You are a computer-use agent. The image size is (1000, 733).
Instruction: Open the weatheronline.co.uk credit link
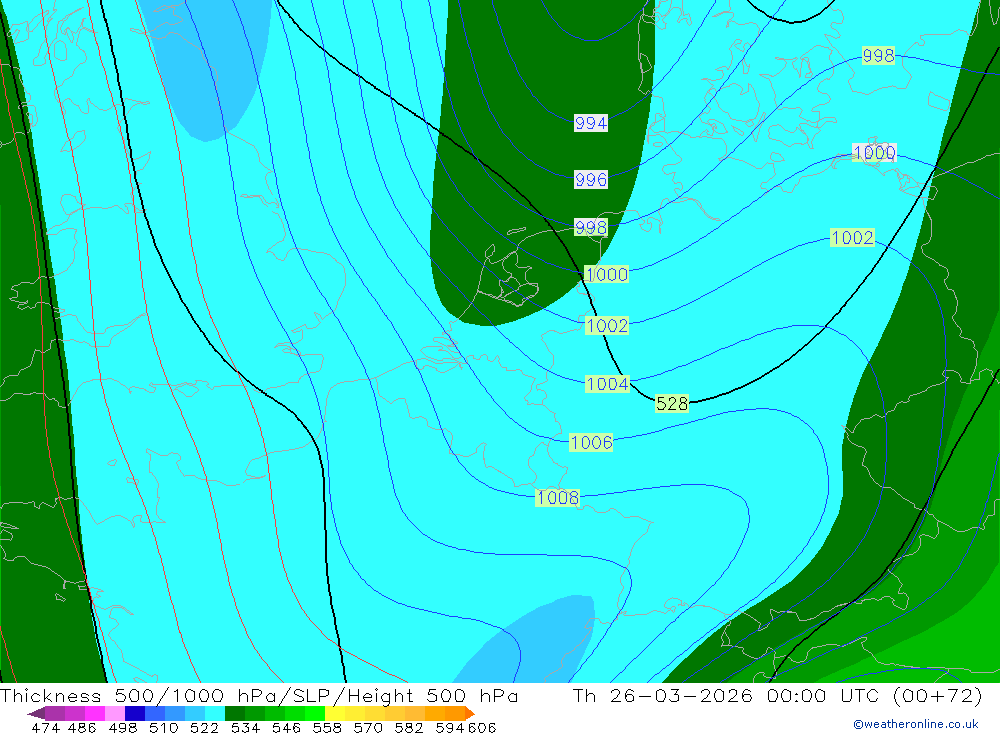point(916,724)
